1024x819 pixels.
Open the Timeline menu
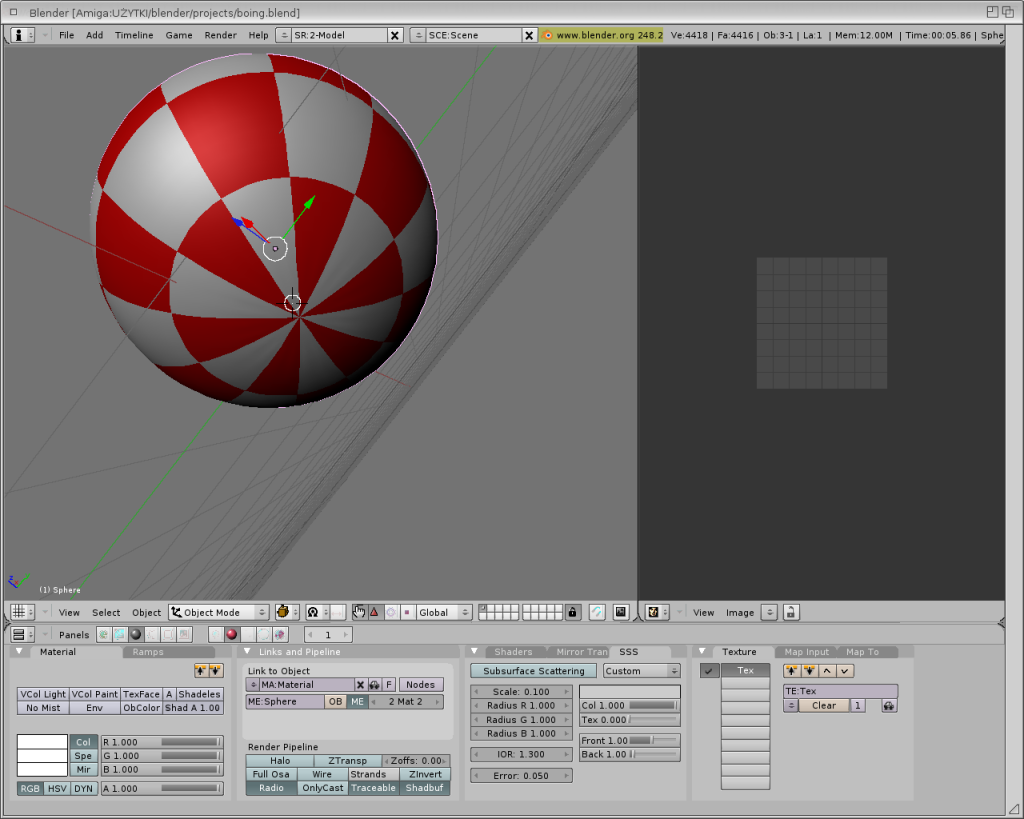tap(134, 35)
